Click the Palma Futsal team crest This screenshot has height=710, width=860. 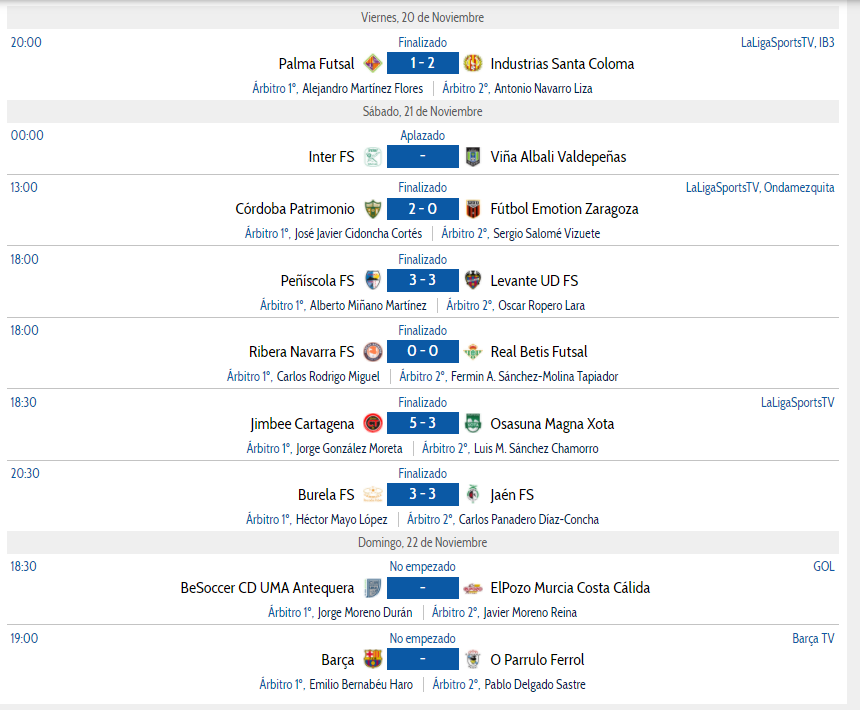click(373, 63)
